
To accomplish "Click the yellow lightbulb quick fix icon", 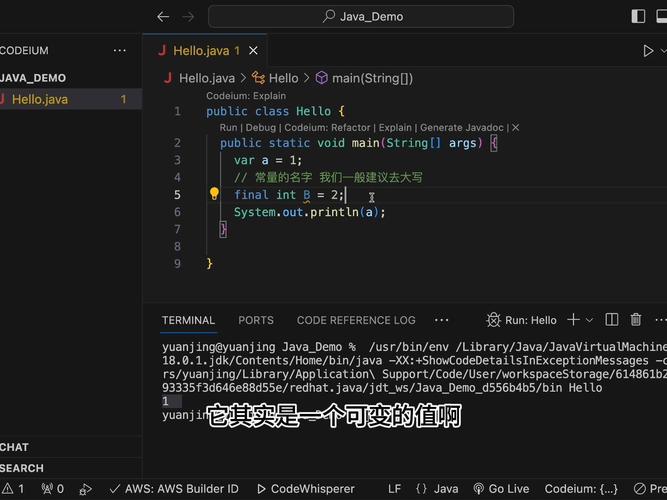I will point(214,194).
